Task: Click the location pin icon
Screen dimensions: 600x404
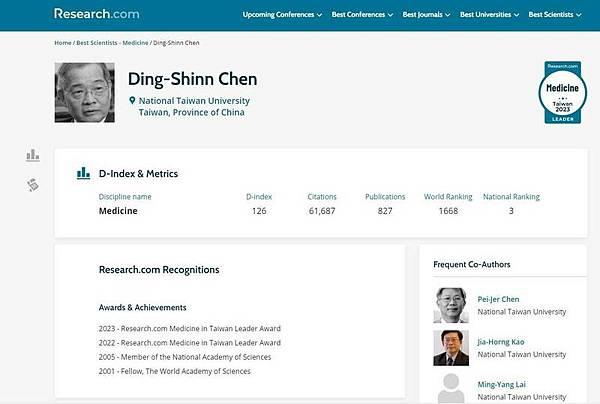Action: (x=132, y=101)
